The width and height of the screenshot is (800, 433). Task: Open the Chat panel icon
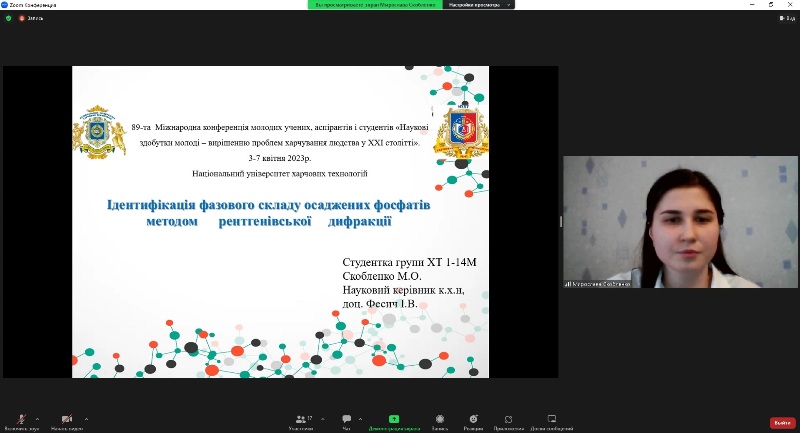tap(346, 419)
